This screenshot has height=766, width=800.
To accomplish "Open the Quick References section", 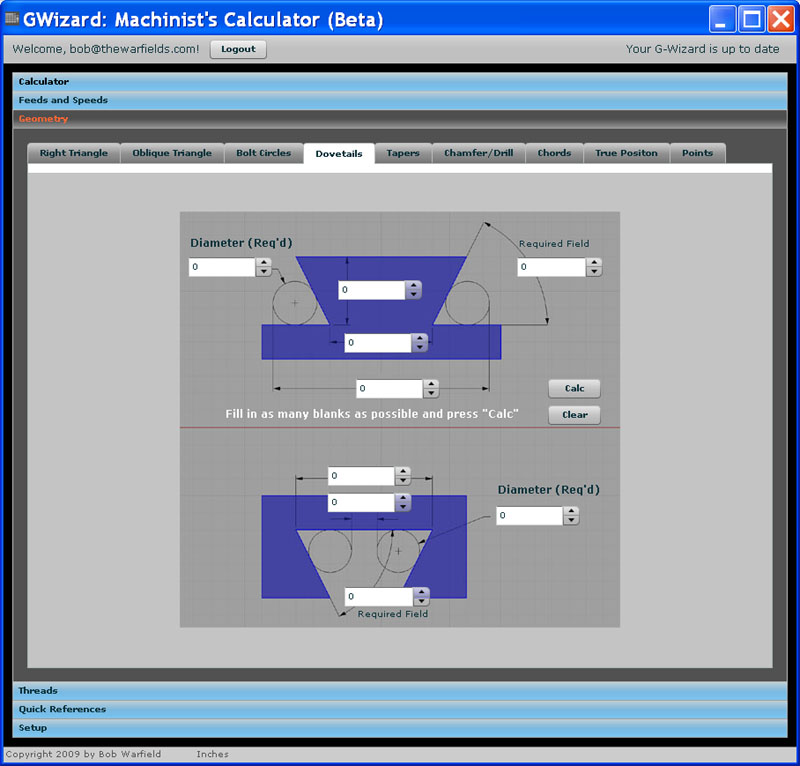I will [400, 709].
